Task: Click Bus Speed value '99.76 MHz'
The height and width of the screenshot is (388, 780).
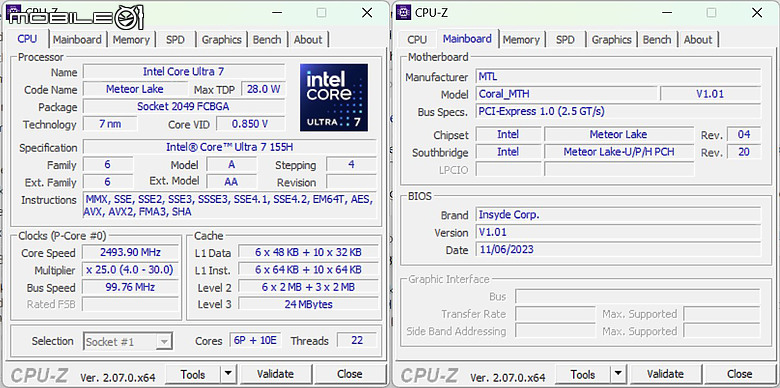Action: 130,287
